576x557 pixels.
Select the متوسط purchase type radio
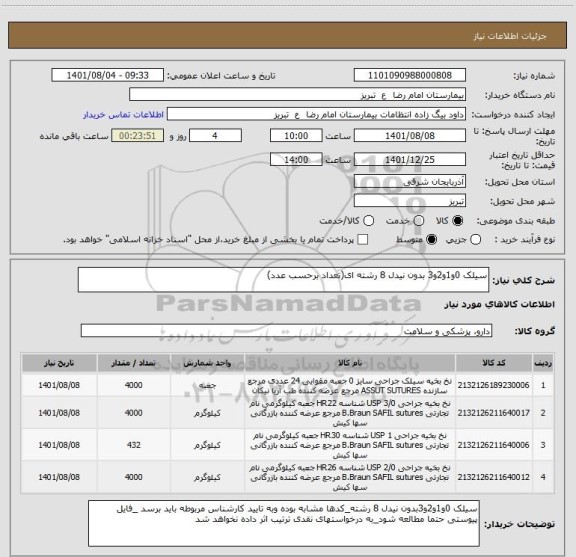(x=431, y=240)
